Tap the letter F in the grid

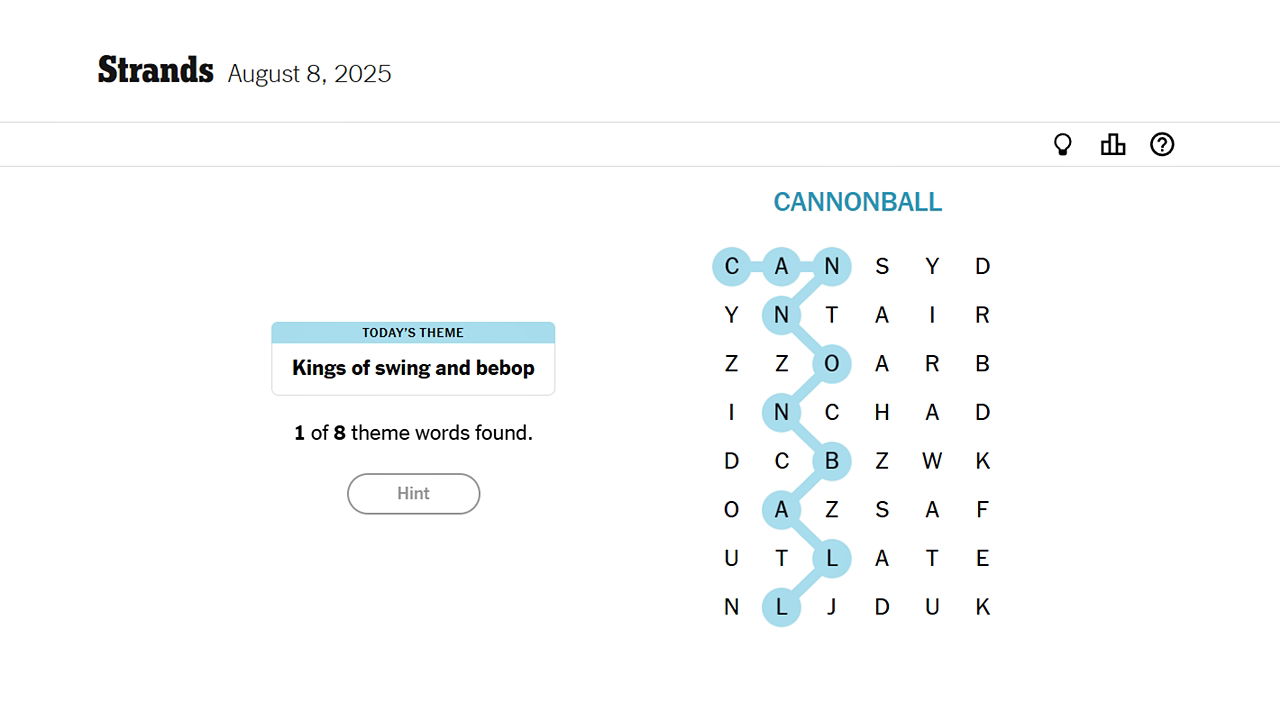pos(982,510)
